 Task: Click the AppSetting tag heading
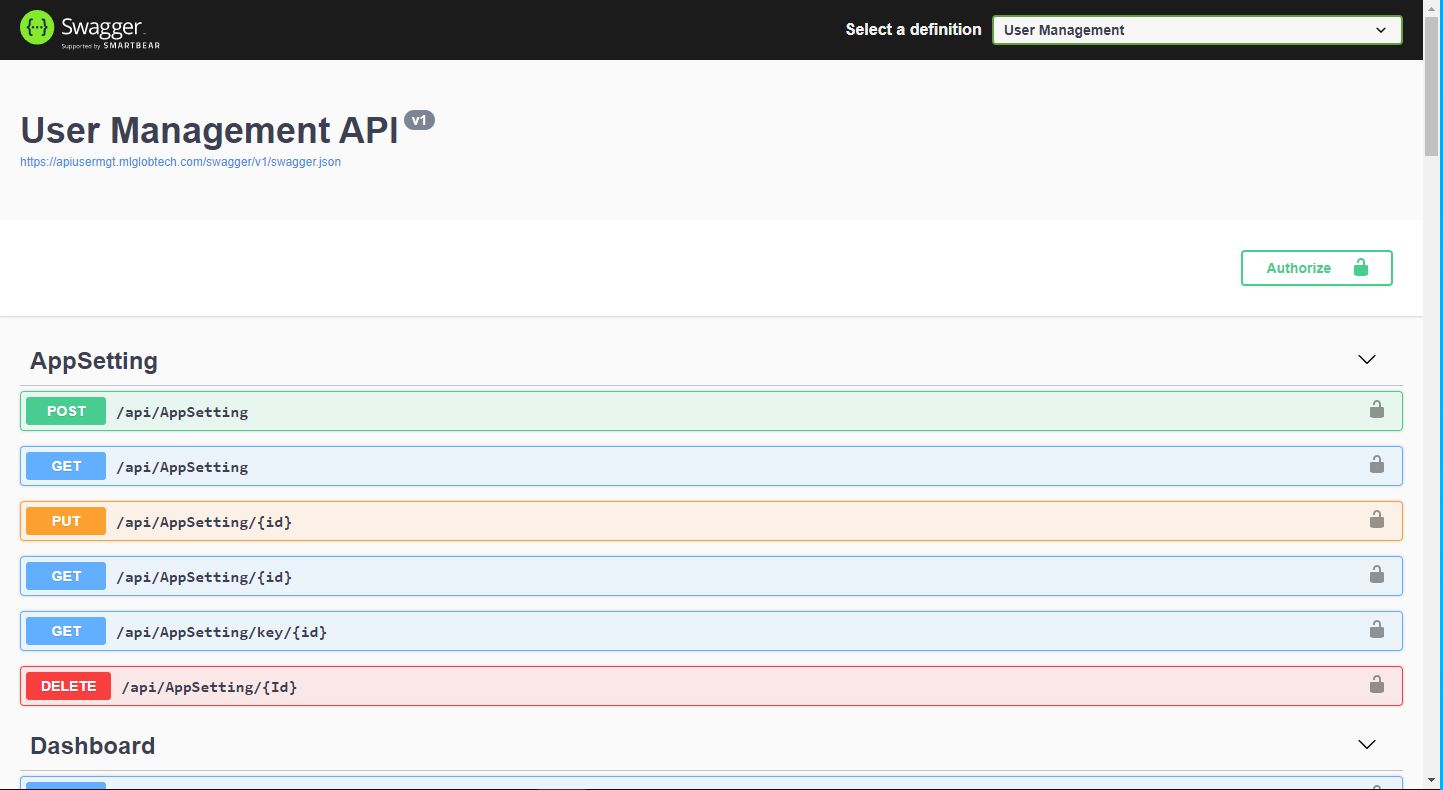tap(94, 361)
